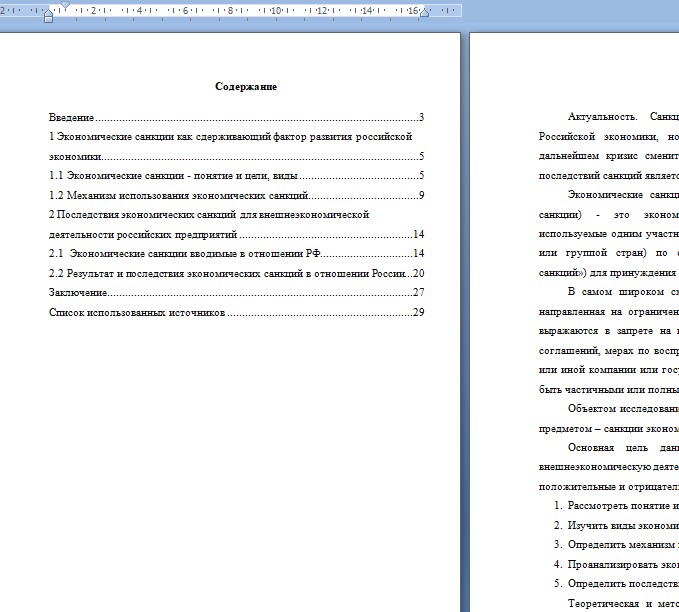The height and width of the screenshot is (612, 679).
Task: Go to chapter 1 Экономические санкции как сдерживающий фактор
Action: (230, 137)
